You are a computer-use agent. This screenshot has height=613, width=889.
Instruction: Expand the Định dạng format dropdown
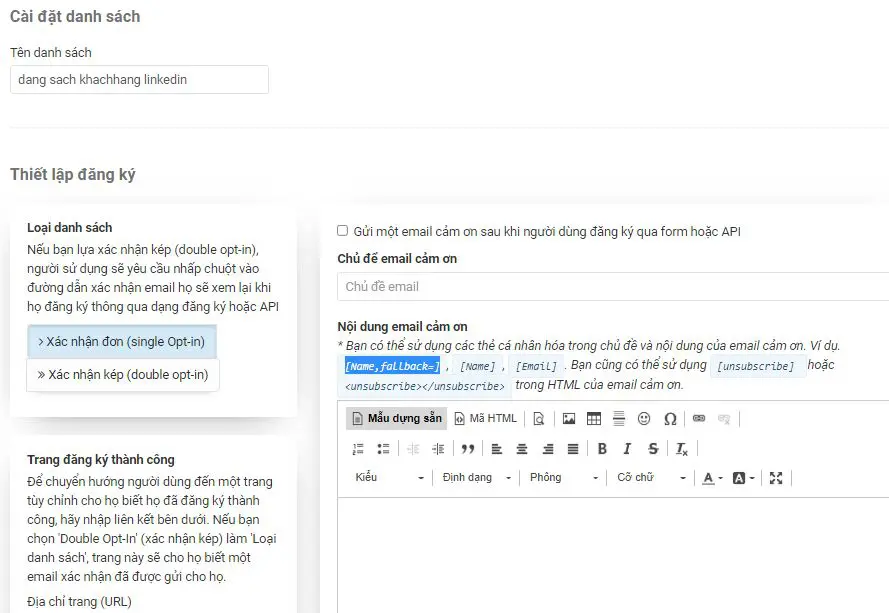[x=475, y=478]
